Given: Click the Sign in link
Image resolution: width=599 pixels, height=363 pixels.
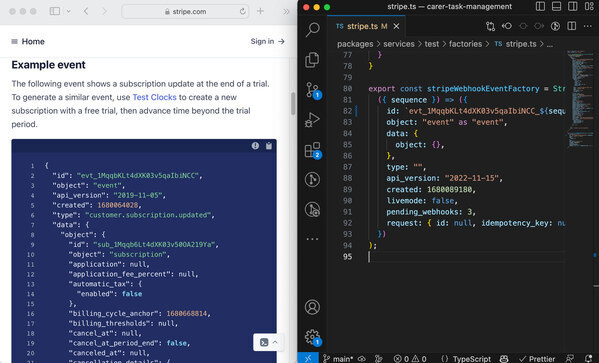Looking at the screenshot, I should click(x=267, y=41).
